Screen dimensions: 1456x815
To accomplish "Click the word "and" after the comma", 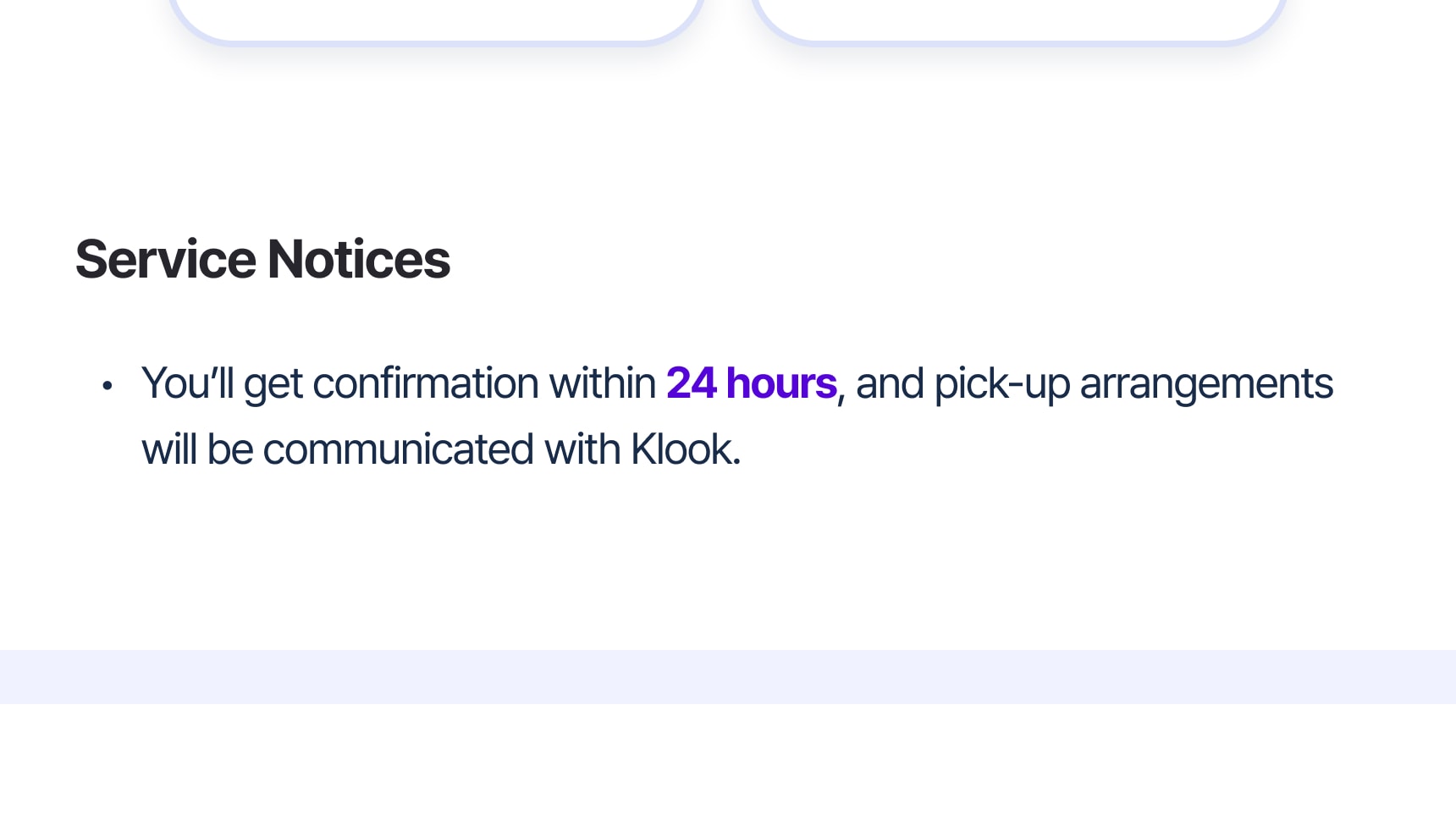I will tap(890, 383).
